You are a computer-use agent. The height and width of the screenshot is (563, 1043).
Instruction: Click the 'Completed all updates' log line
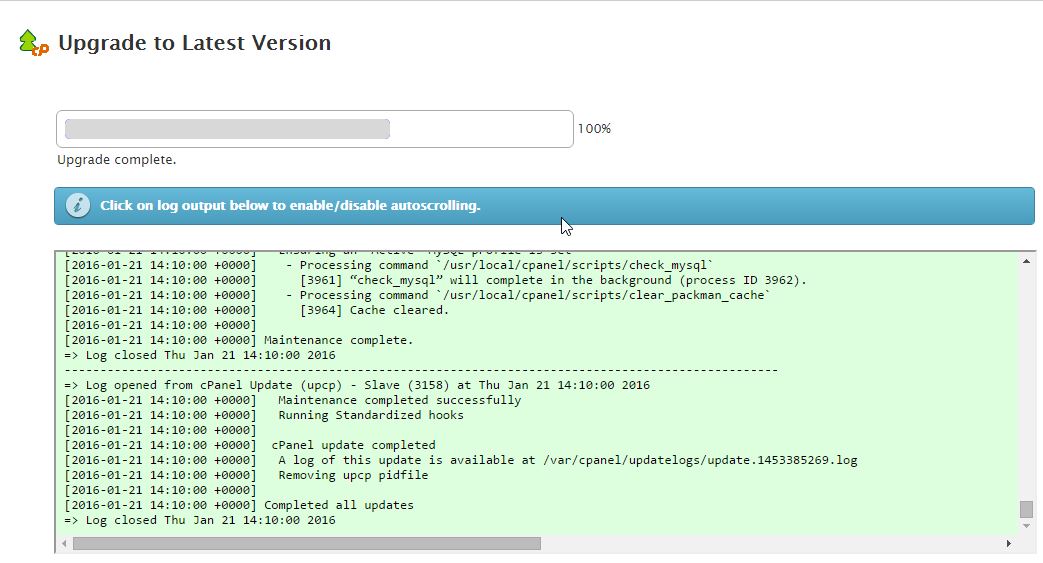click(x=239, y=505)
